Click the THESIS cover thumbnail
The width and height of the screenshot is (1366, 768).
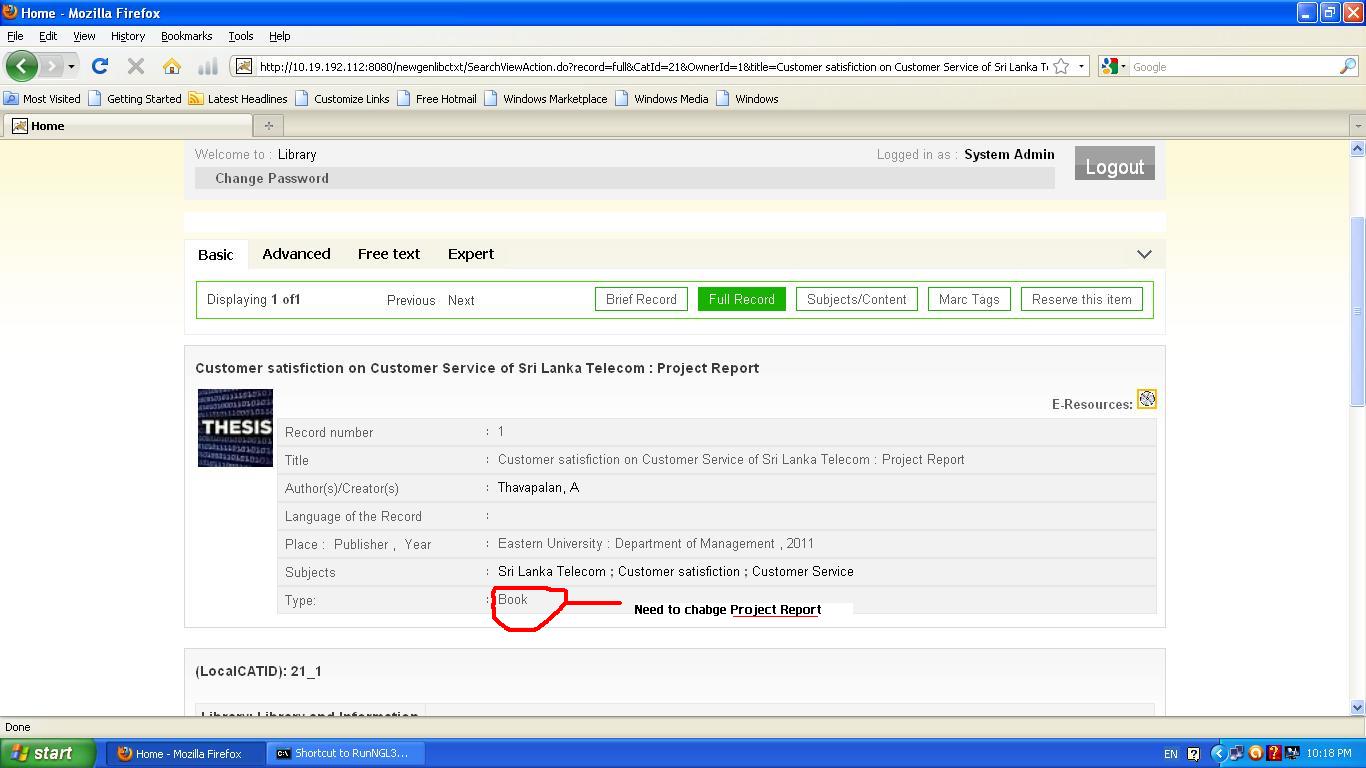point(235,428)
